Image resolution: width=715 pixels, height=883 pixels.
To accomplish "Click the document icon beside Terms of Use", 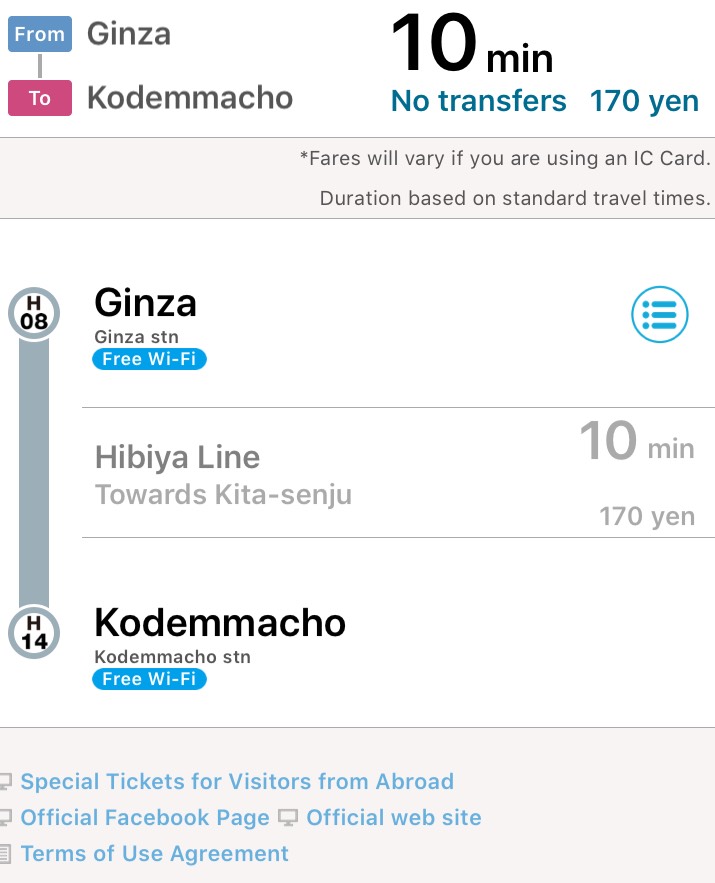I will (6, 854).
